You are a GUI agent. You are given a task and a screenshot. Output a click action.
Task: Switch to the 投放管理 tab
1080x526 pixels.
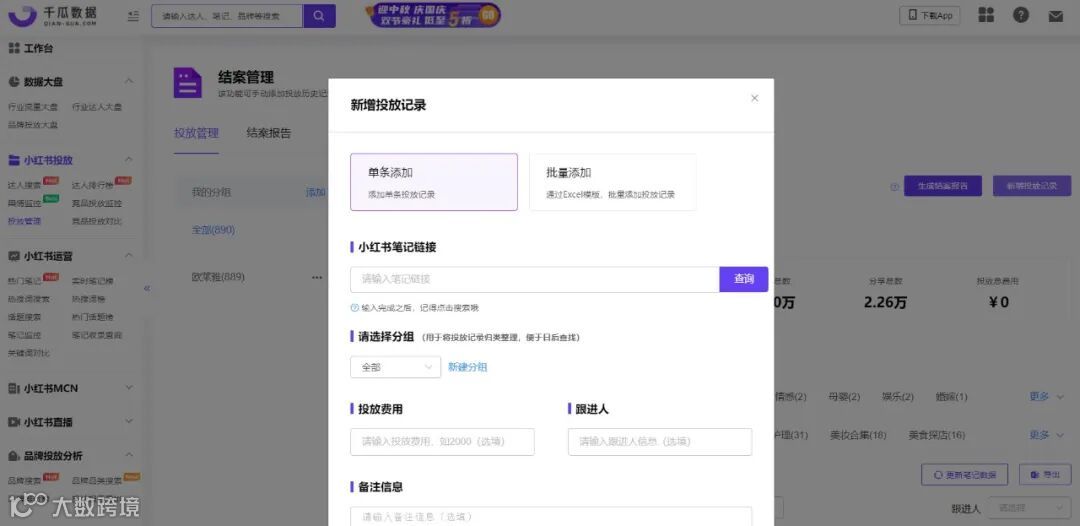(196, 134)
